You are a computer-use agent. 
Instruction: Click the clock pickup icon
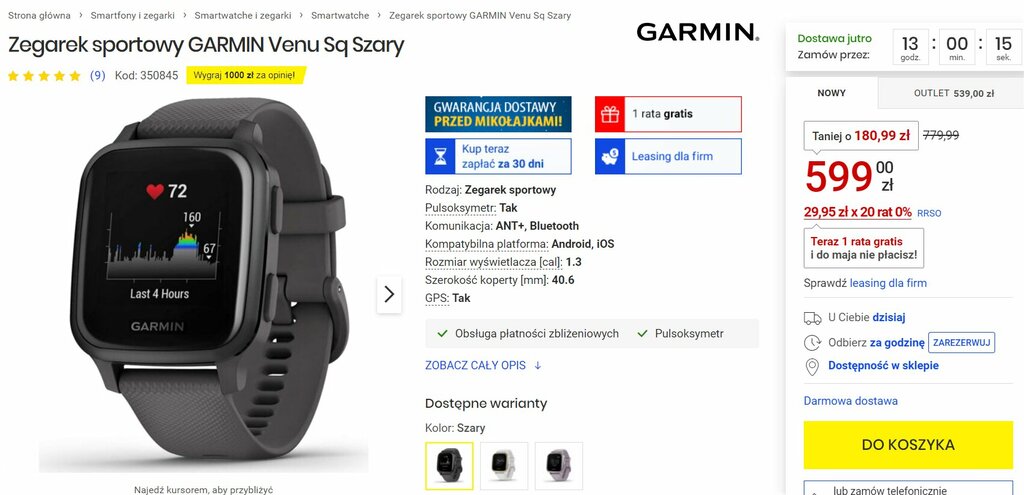(812, 342)
